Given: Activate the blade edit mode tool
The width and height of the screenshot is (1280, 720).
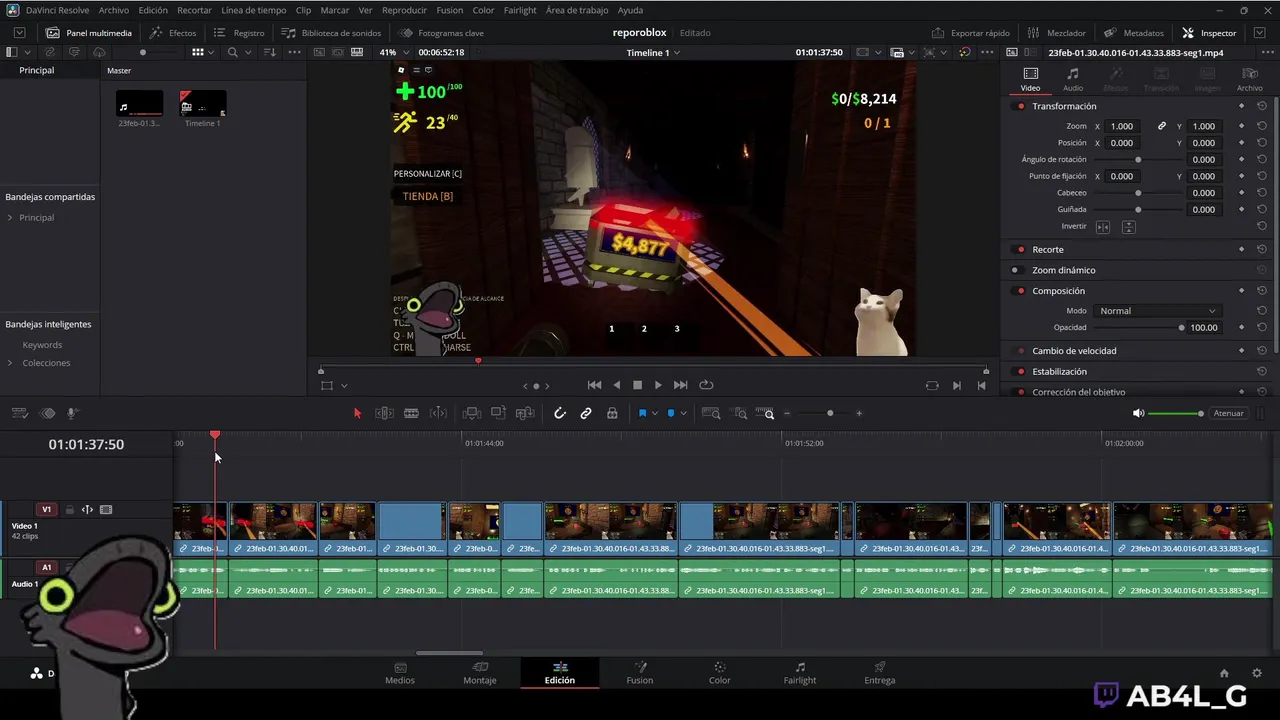Looking at the screenshot, I should point(411,413).
